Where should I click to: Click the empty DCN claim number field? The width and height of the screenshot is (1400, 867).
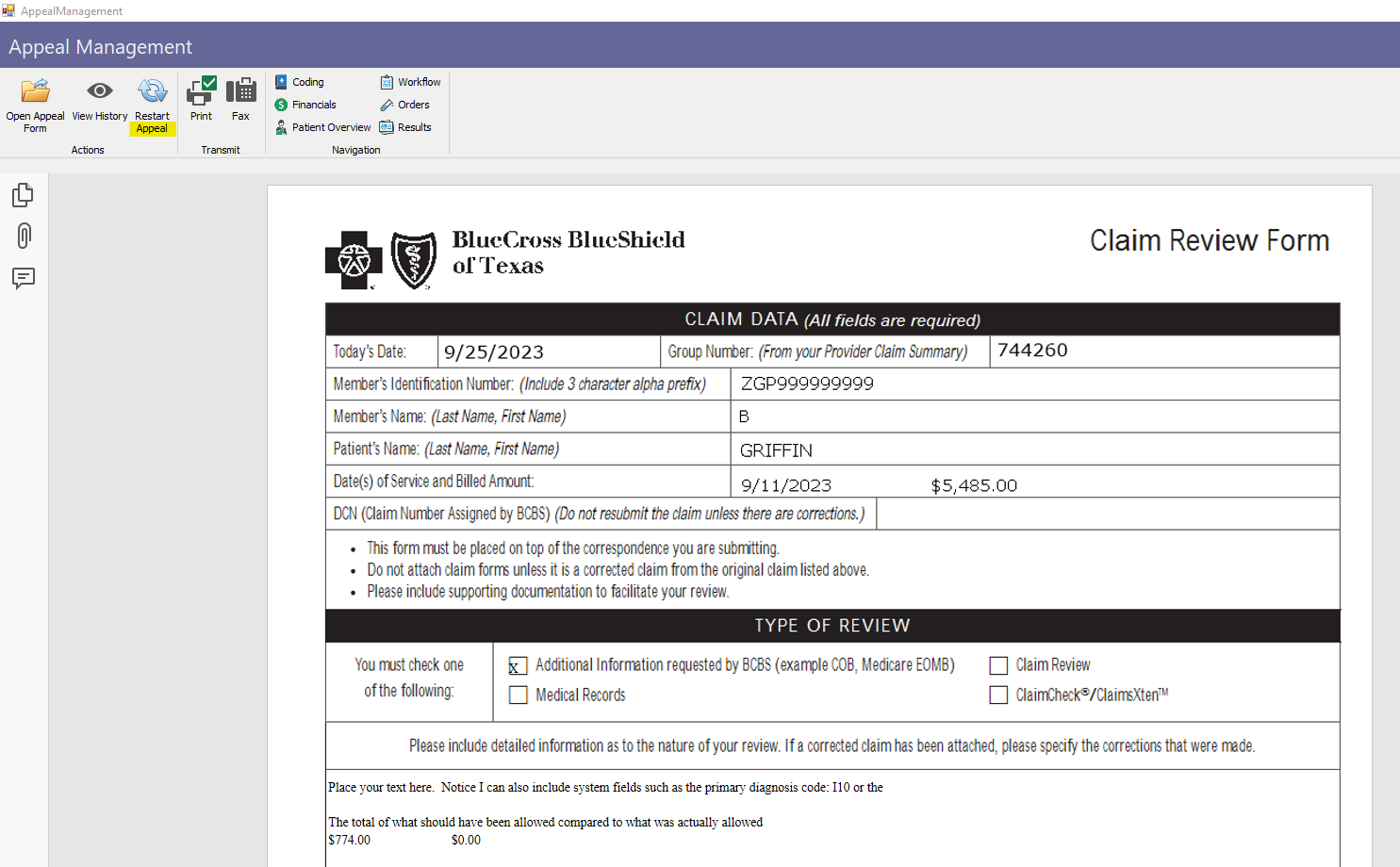tap(1108, 514)
